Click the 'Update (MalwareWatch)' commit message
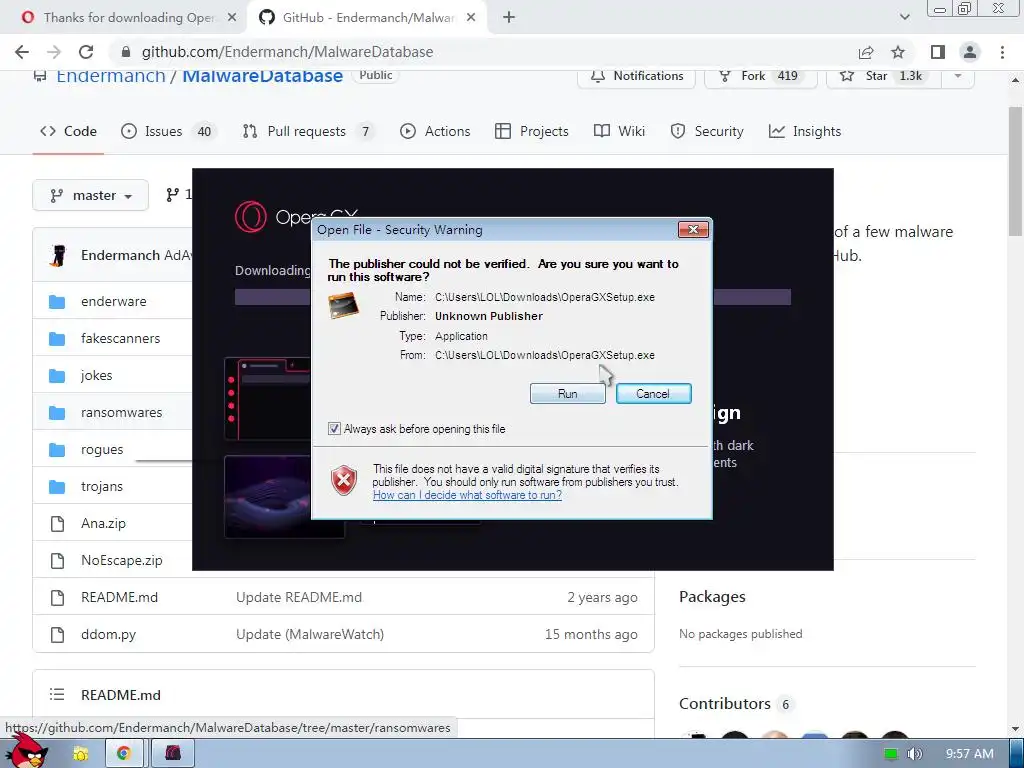The image size is (1024, 768). [x=310, y=635]
